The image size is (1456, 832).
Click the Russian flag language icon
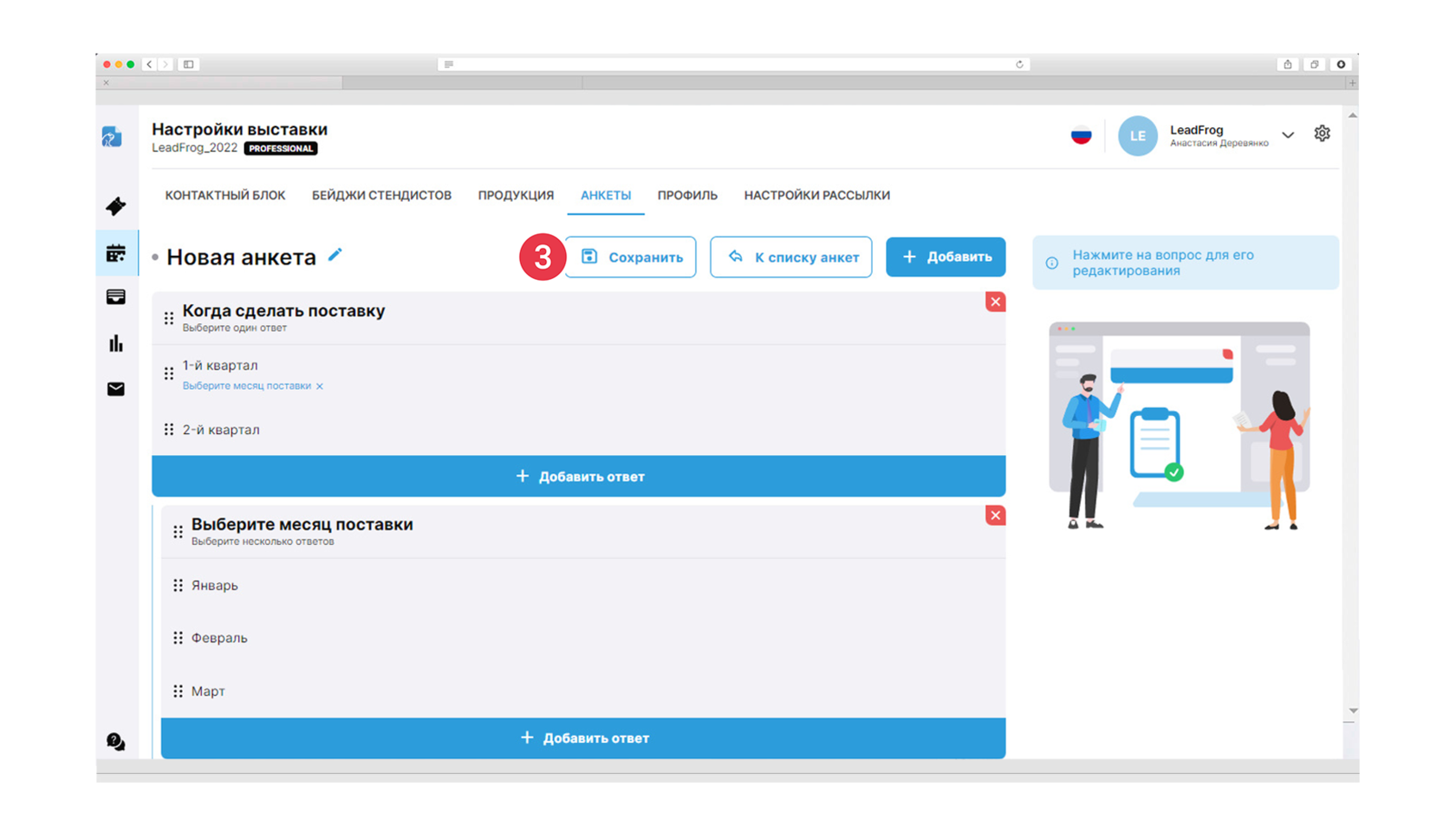[x=1081, y=136]
